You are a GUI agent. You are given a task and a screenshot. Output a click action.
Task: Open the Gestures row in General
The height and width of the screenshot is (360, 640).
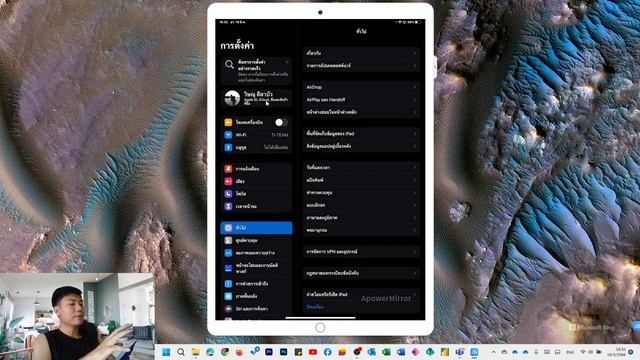click(x=362, y=193)
